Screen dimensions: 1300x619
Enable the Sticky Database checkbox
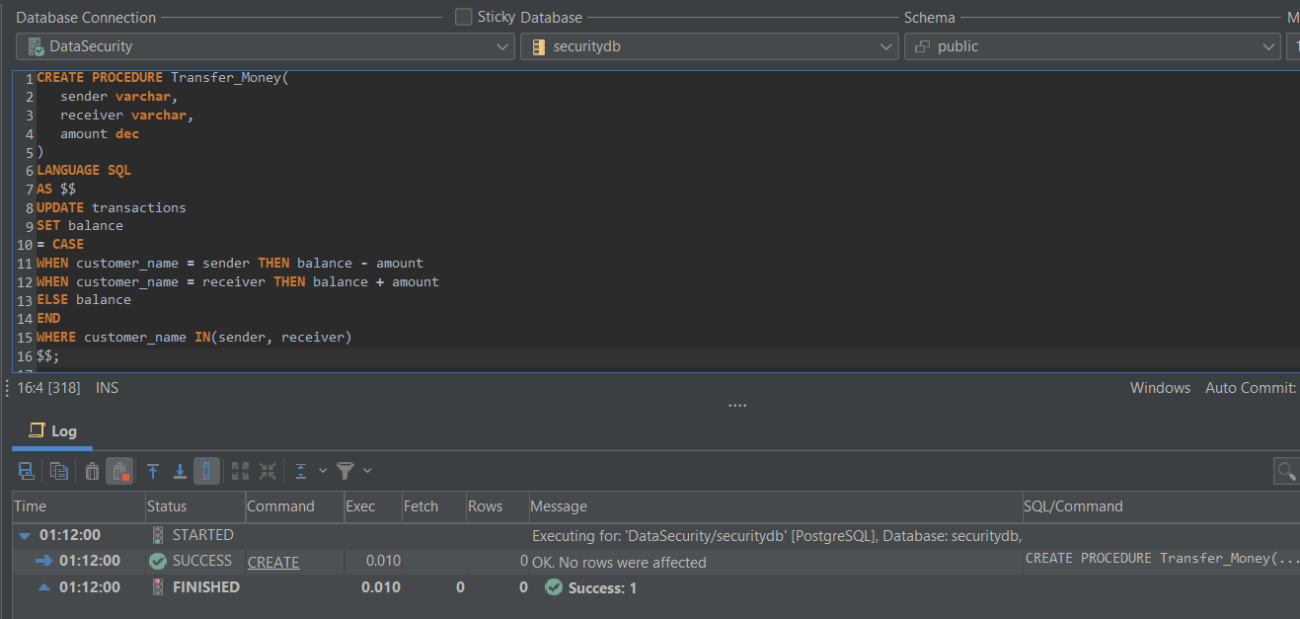[x=463, y=17]
